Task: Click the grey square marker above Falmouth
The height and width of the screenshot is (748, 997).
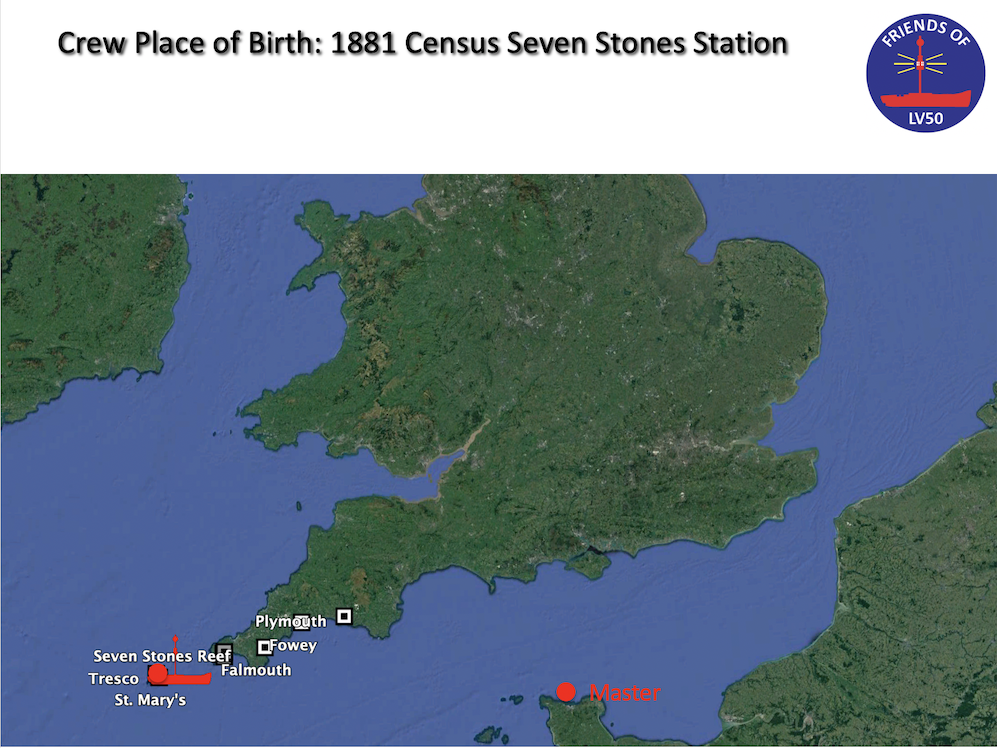Action: (224, 653)
